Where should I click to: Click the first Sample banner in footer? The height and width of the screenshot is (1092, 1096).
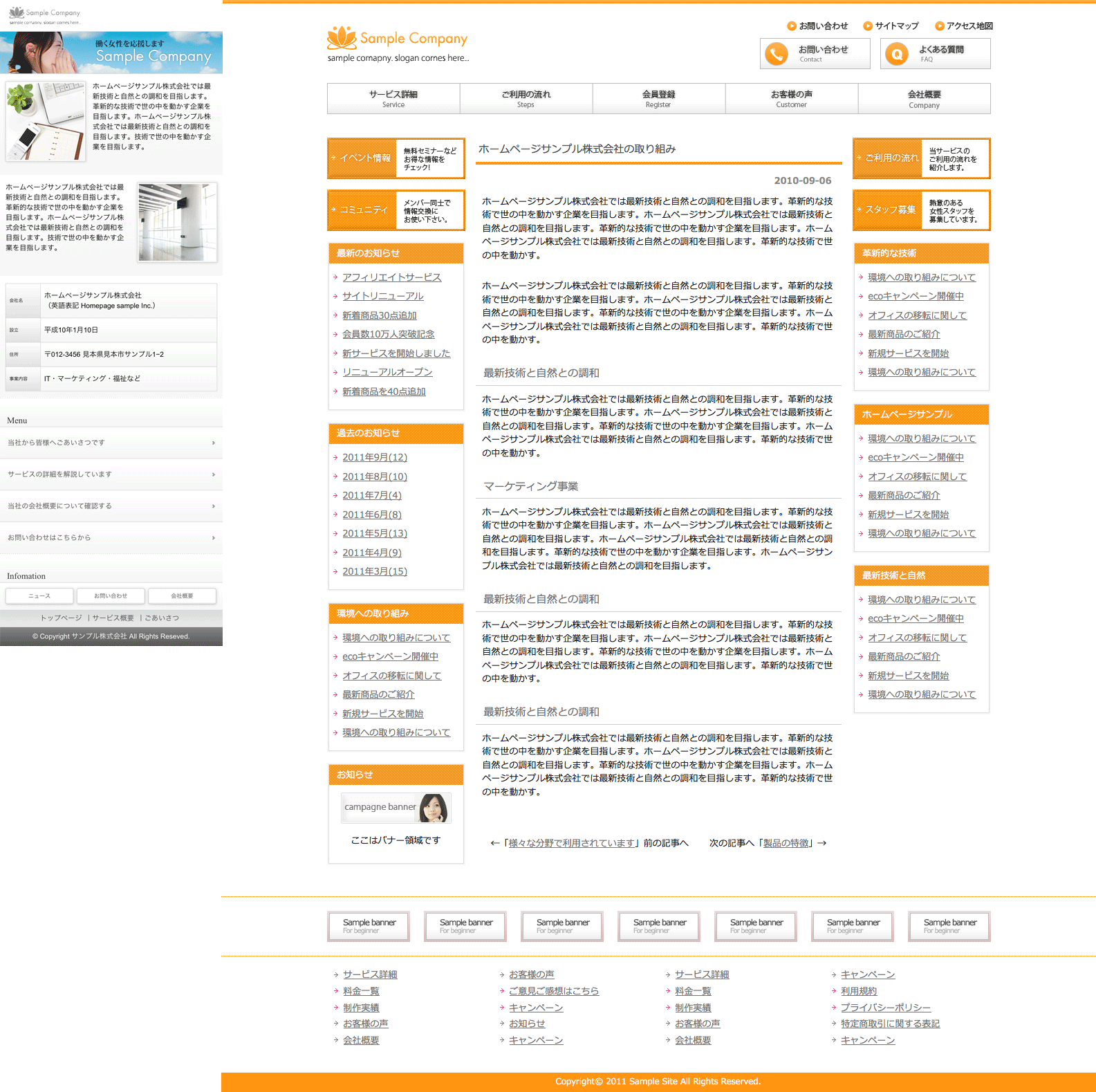(x=369, y=926)
